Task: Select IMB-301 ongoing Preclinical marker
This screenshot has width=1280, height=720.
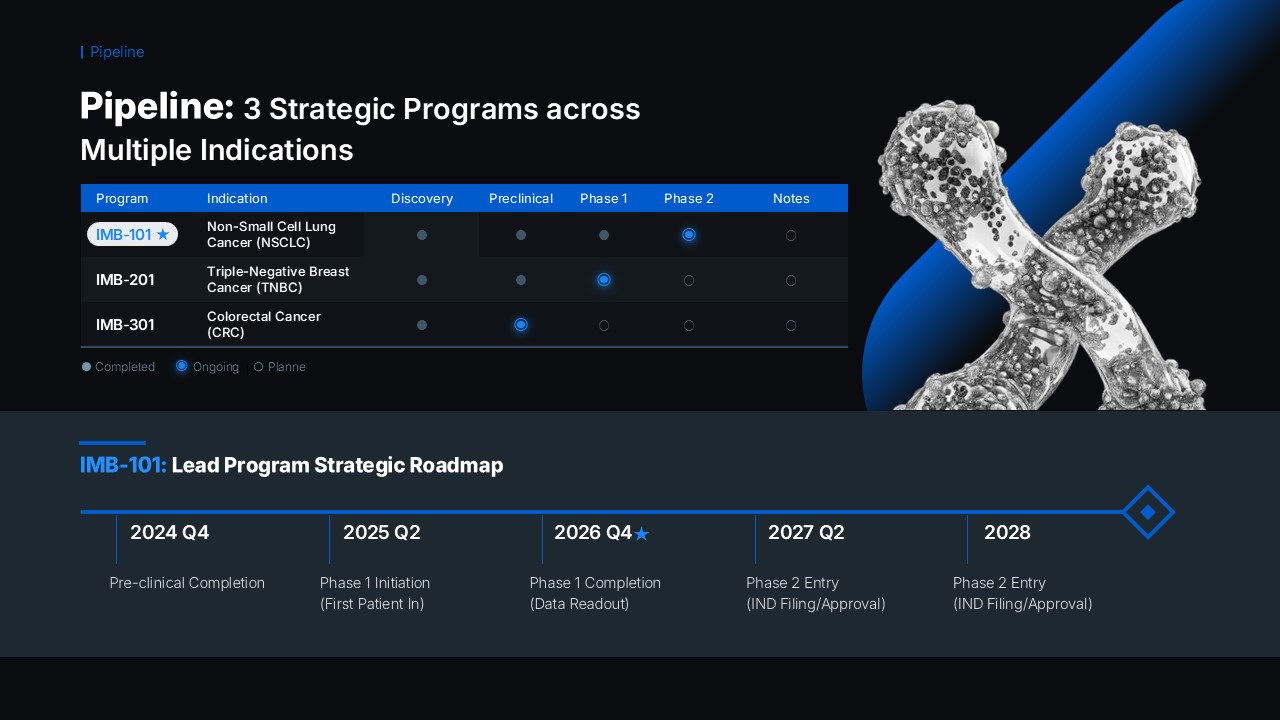Action: tap(521, 325)
